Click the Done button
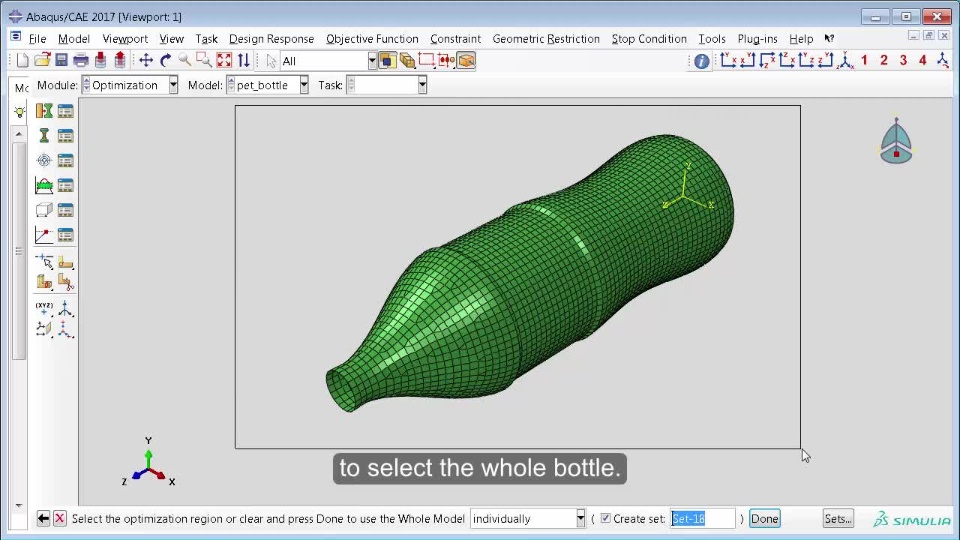 [x=765, y=519]
